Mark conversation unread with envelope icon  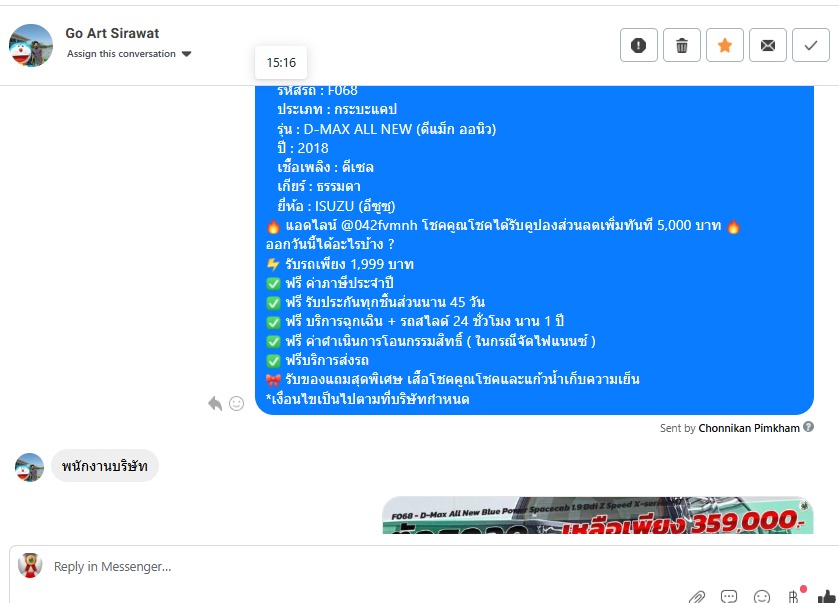point(768,45)
